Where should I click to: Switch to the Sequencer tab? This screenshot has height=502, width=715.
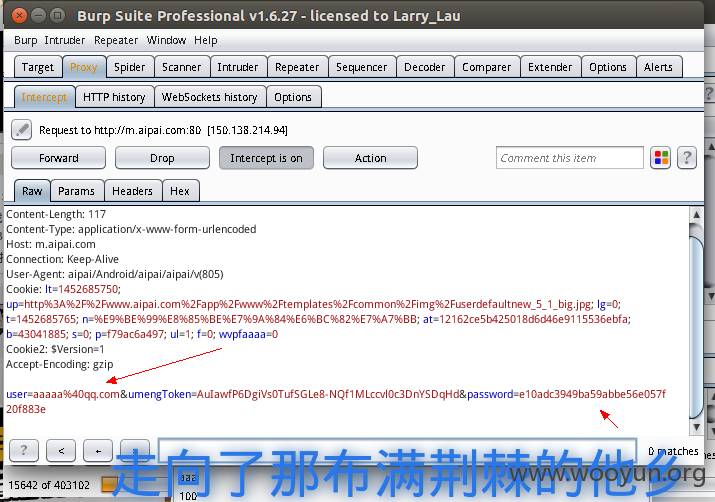click(362, 67)
